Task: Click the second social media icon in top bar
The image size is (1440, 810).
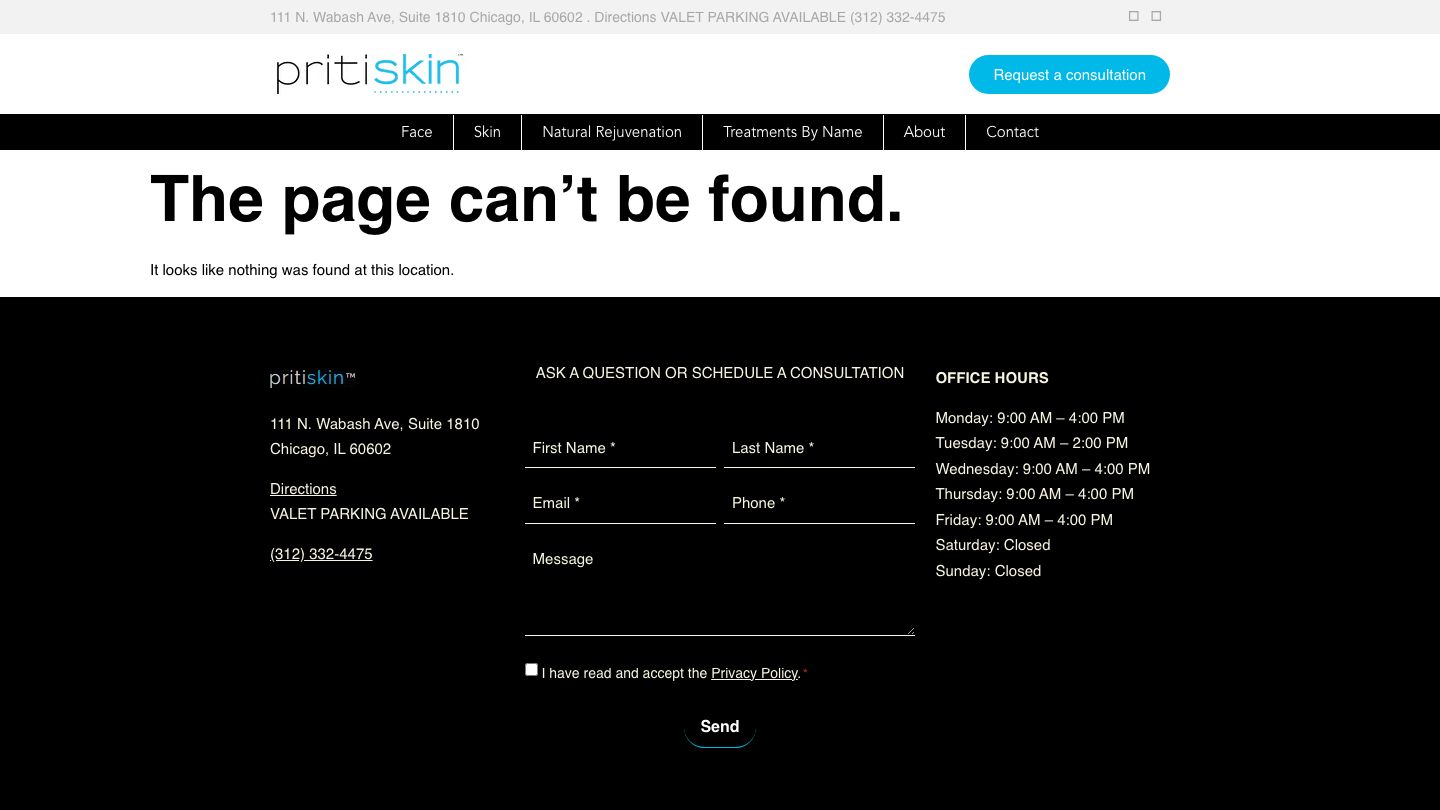Action: coord(1155,16)
